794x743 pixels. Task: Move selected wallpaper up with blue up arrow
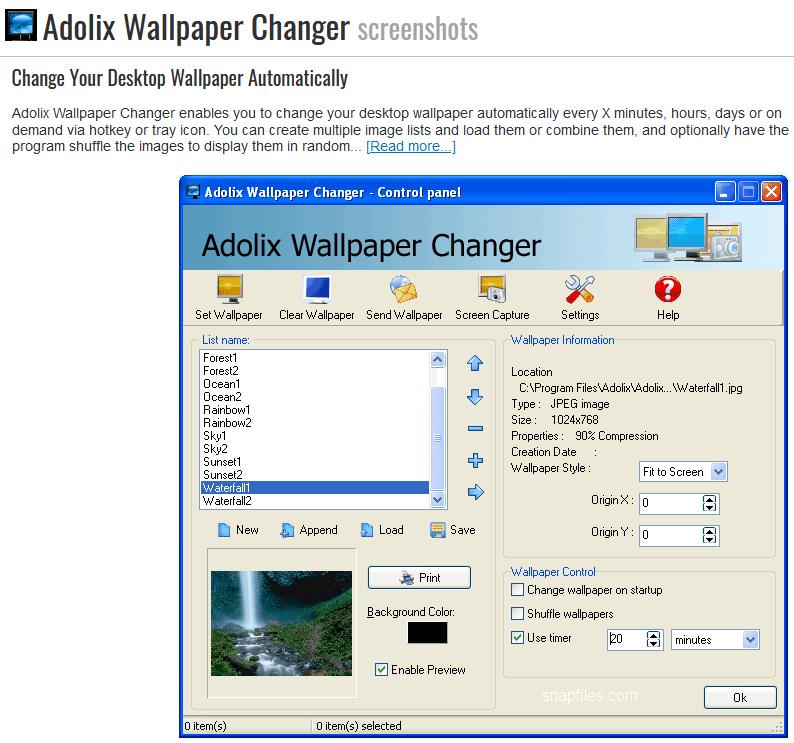(475, 363)
